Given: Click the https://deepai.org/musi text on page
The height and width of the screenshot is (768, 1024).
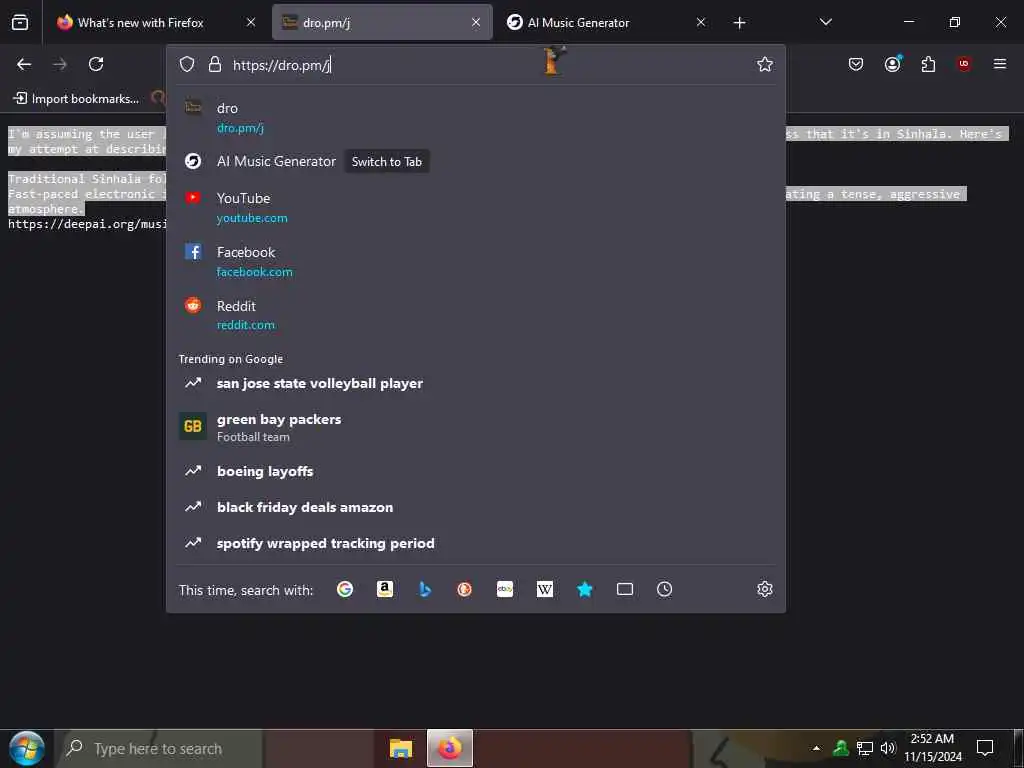Looking at the screenshot, I should (87, 224).
